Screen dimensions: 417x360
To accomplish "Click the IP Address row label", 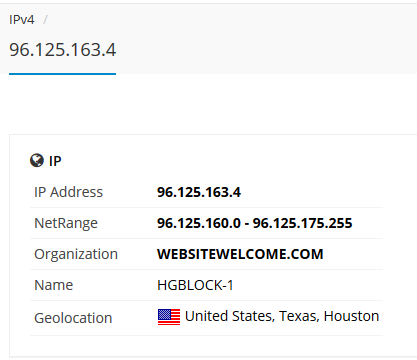I will click(x=69, y=192).
